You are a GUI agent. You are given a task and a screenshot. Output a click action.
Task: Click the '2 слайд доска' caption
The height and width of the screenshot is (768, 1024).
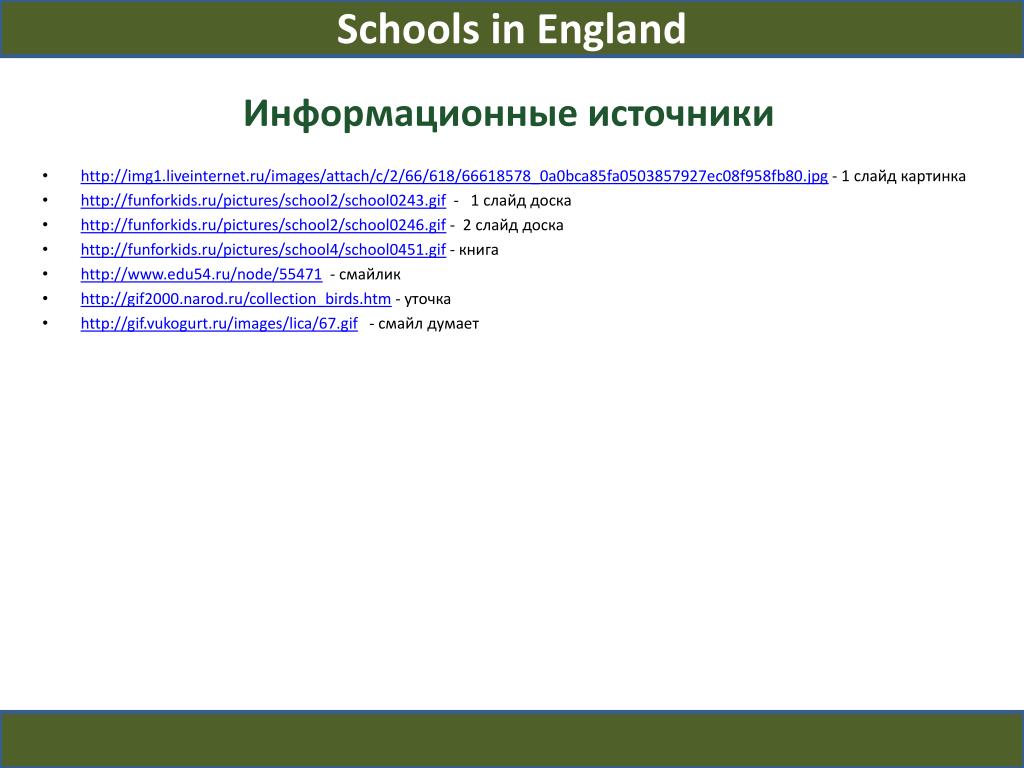coord(513,225)
